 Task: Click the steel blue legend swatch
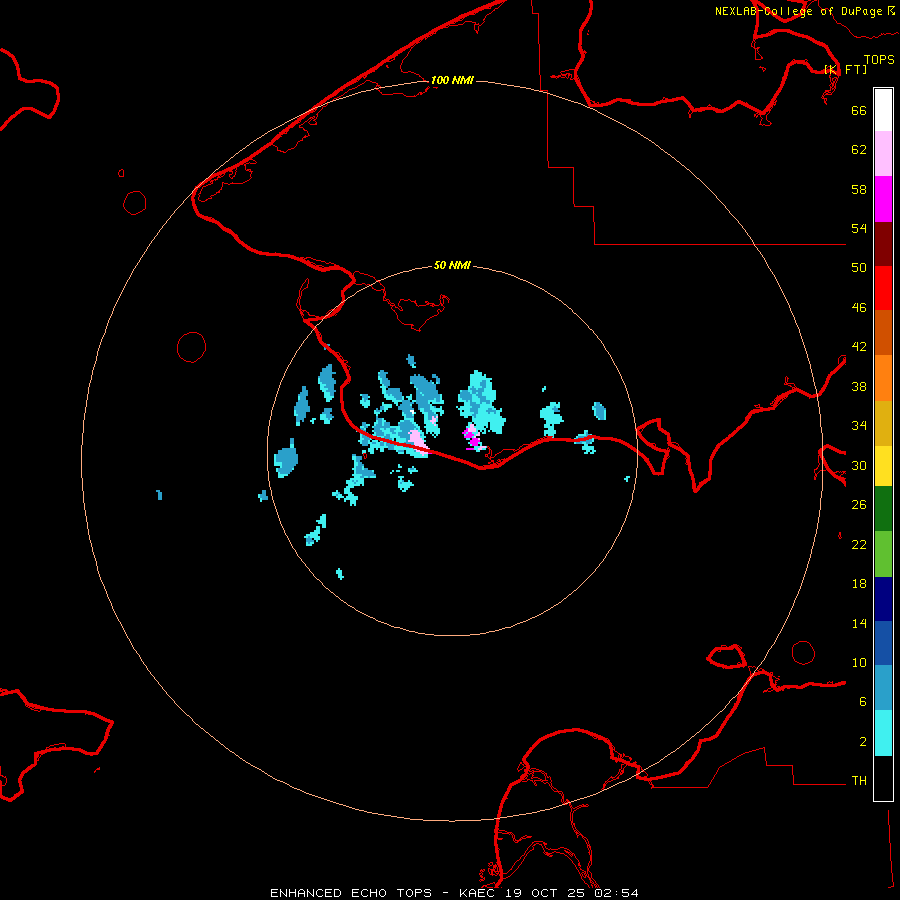[883, 688]
